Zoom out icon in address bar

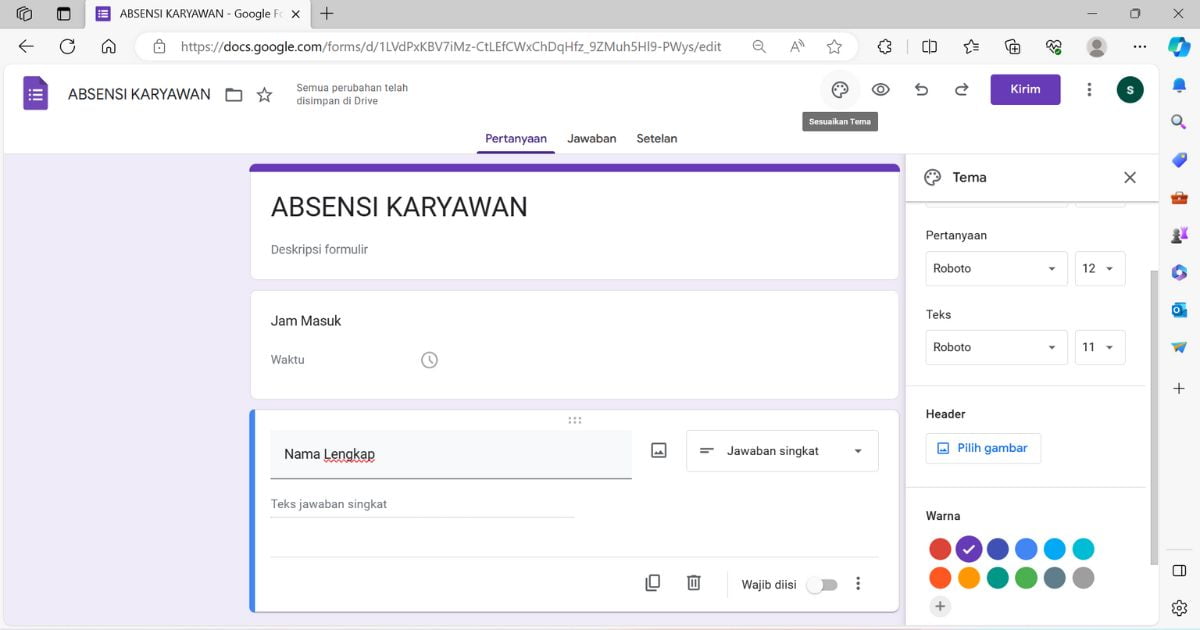click(x=759, y=46)
